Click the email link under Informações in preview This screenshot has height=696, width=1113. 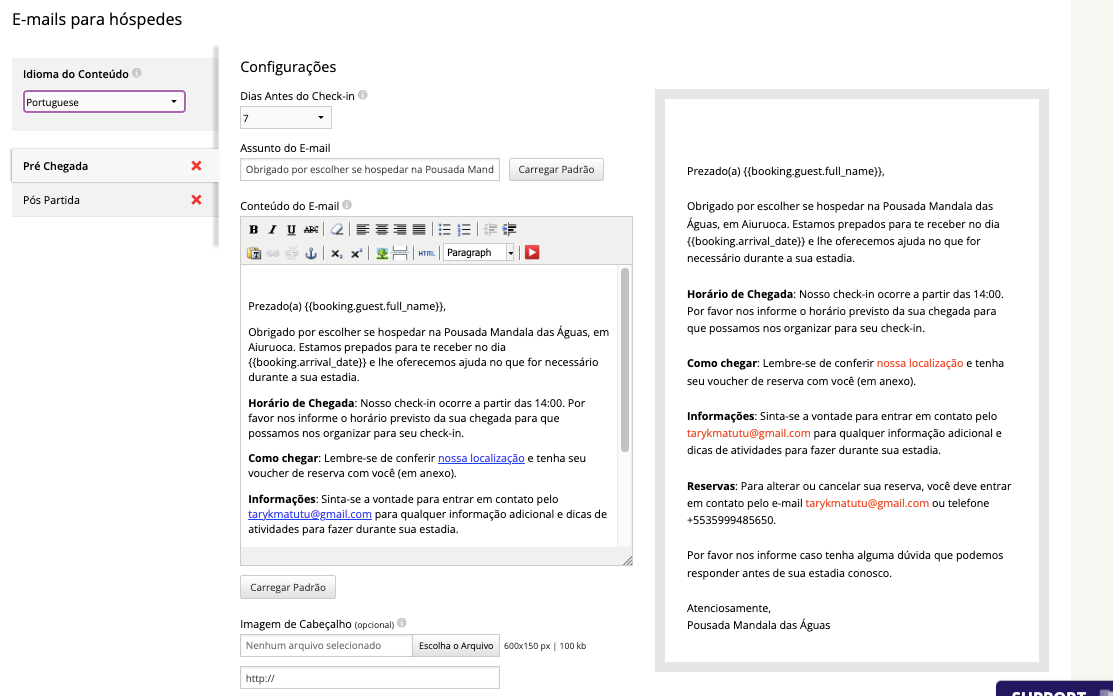tap(748, 433)
